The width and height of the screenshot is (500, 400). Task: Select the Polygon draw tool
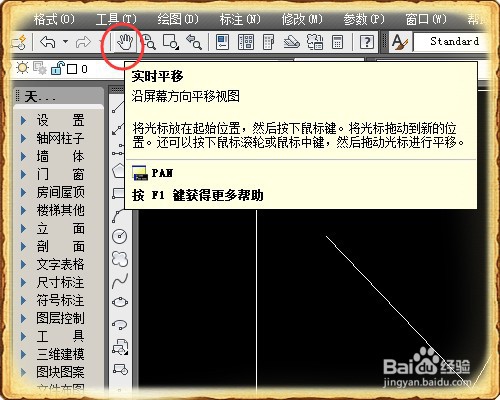pos(119,171)
